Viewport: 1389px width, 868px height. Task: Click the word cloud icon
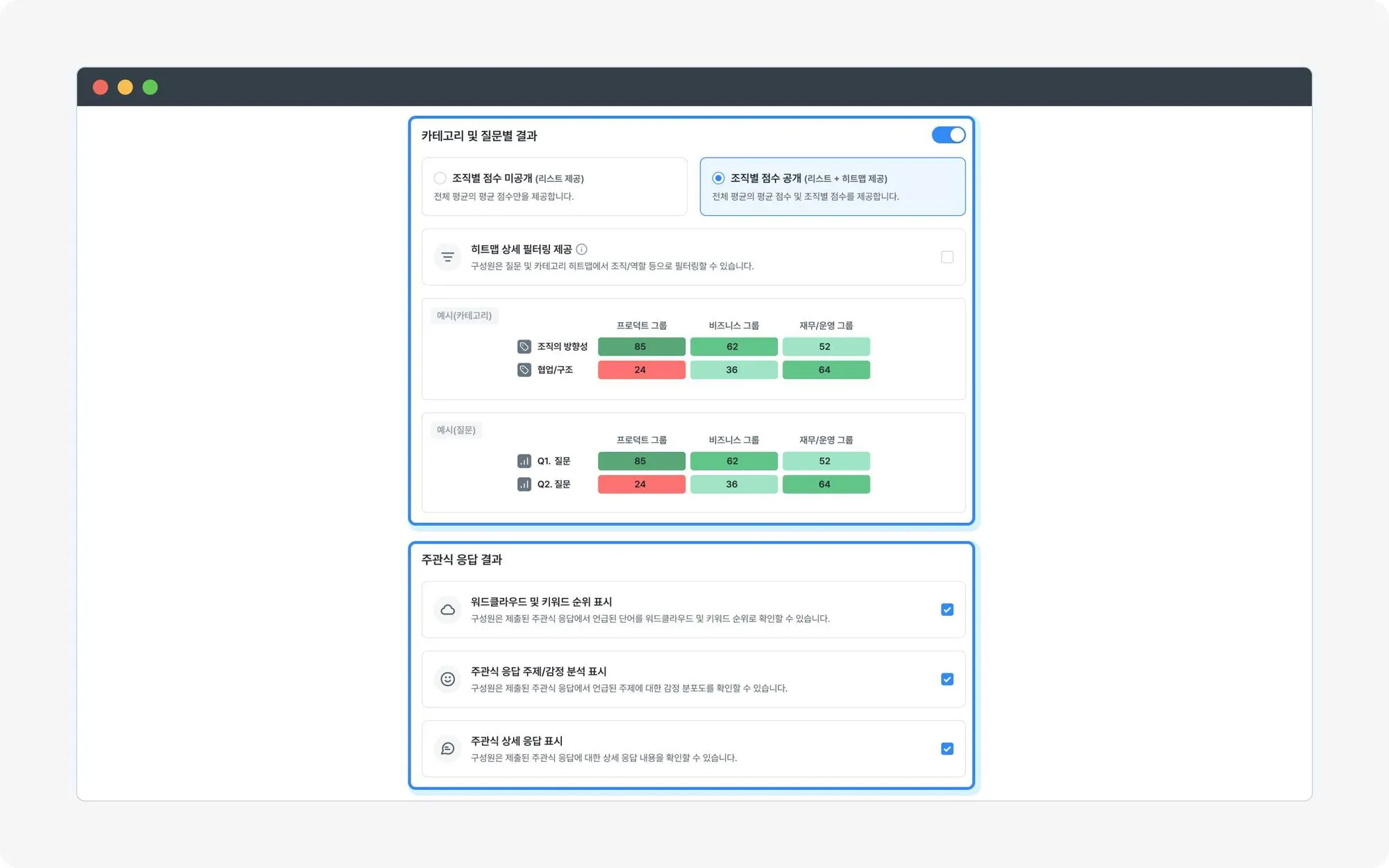pos(447,610)
